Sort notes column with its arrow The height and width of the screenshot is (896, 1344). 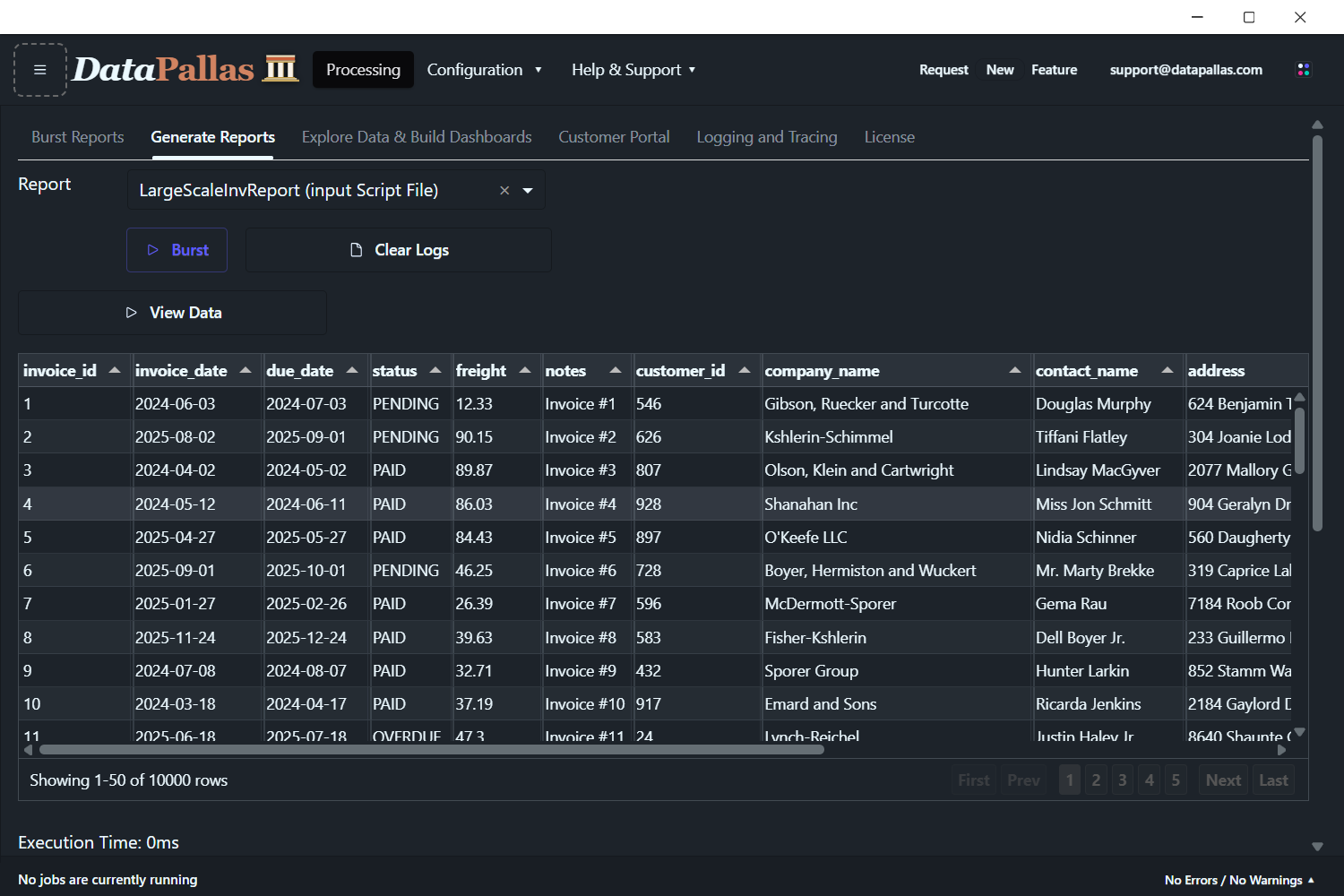click(x=616, y=370)
